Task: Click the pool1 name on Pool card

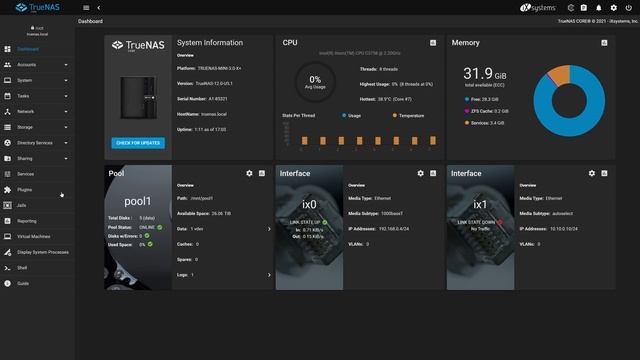Action: tap(138, 201)
